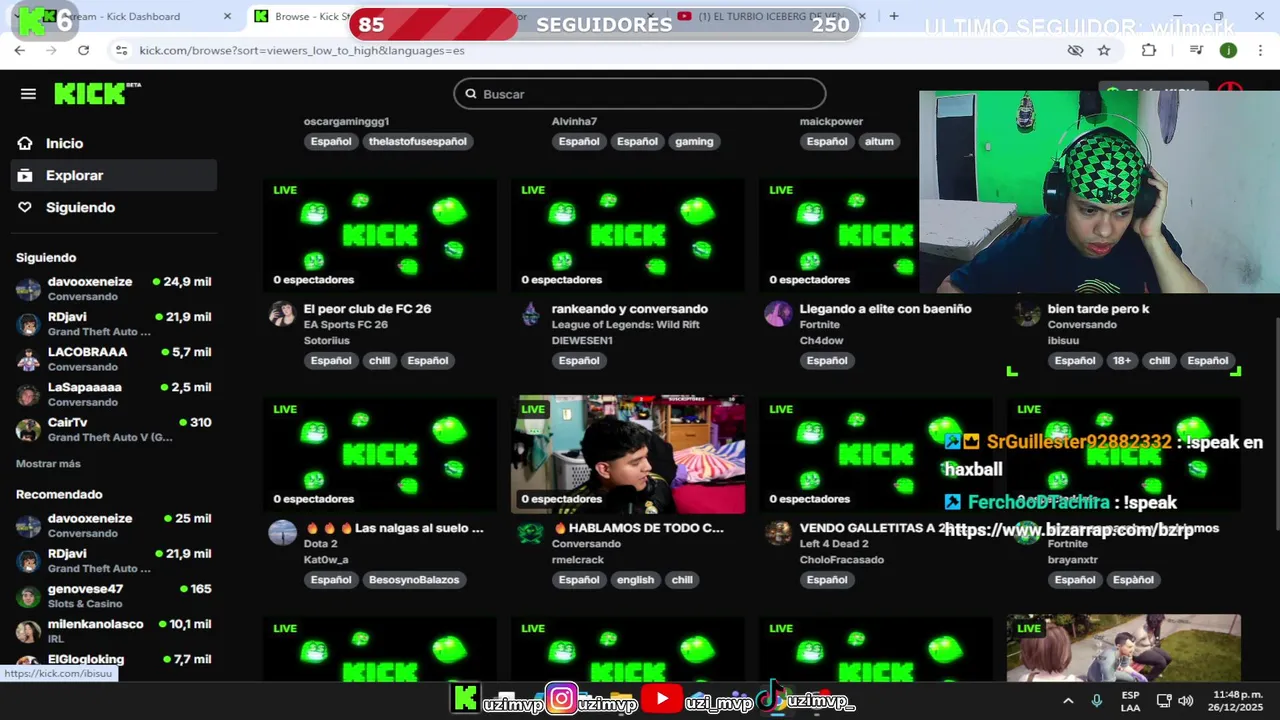Open the Kick hamburger sidebar menu

(28, 94)
